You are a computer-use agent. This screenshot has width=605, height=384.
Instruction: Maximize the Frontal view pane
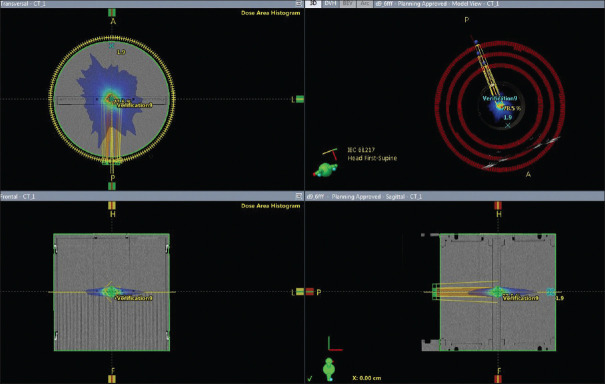tap(298, 196)
